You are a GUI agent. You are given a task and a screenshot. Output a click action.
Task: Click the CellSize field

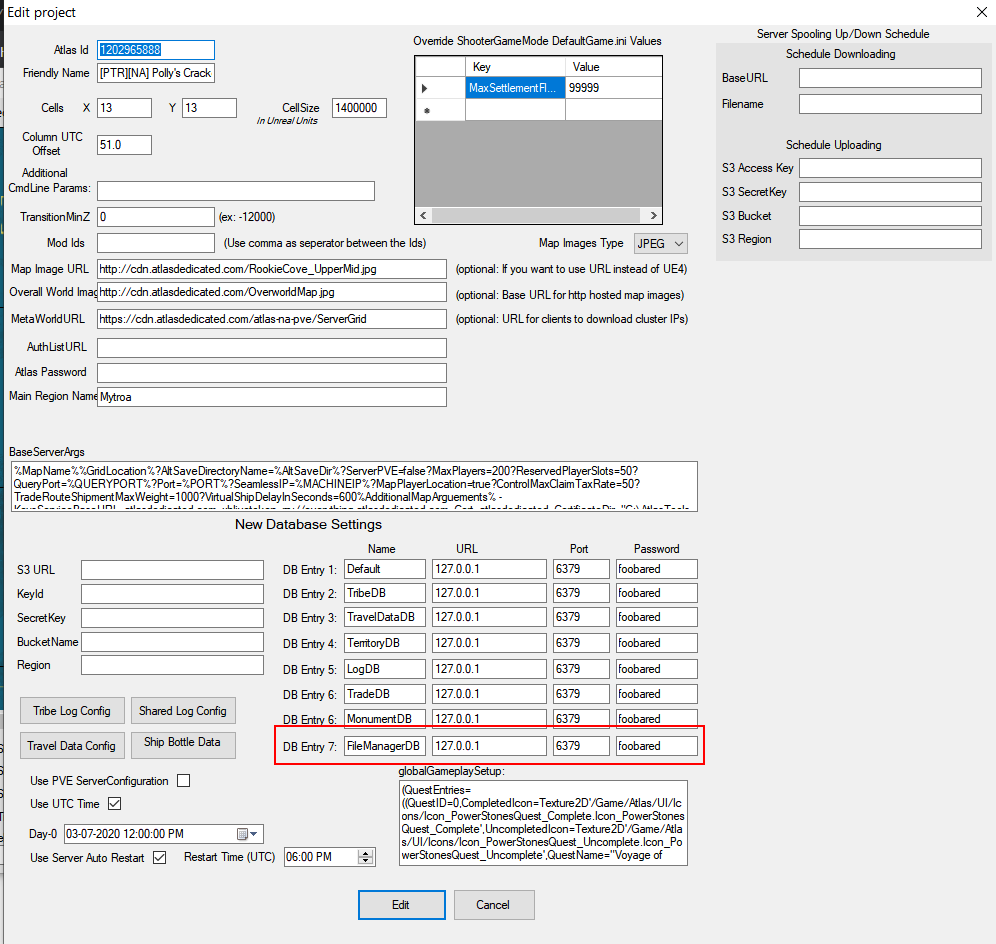359,108
